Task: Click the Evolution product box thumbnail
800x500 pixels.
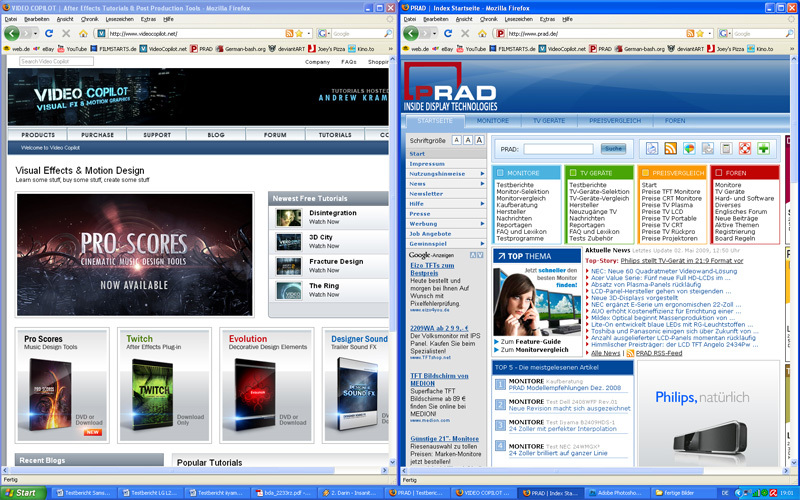Action: (255, 394)
